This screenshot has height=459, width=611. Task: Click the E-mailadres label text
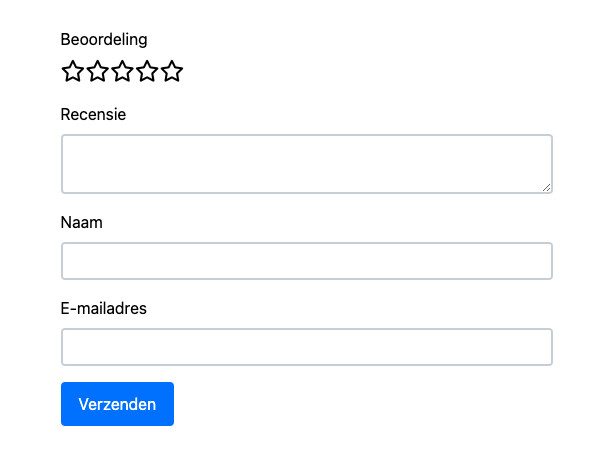click(104, 308)
